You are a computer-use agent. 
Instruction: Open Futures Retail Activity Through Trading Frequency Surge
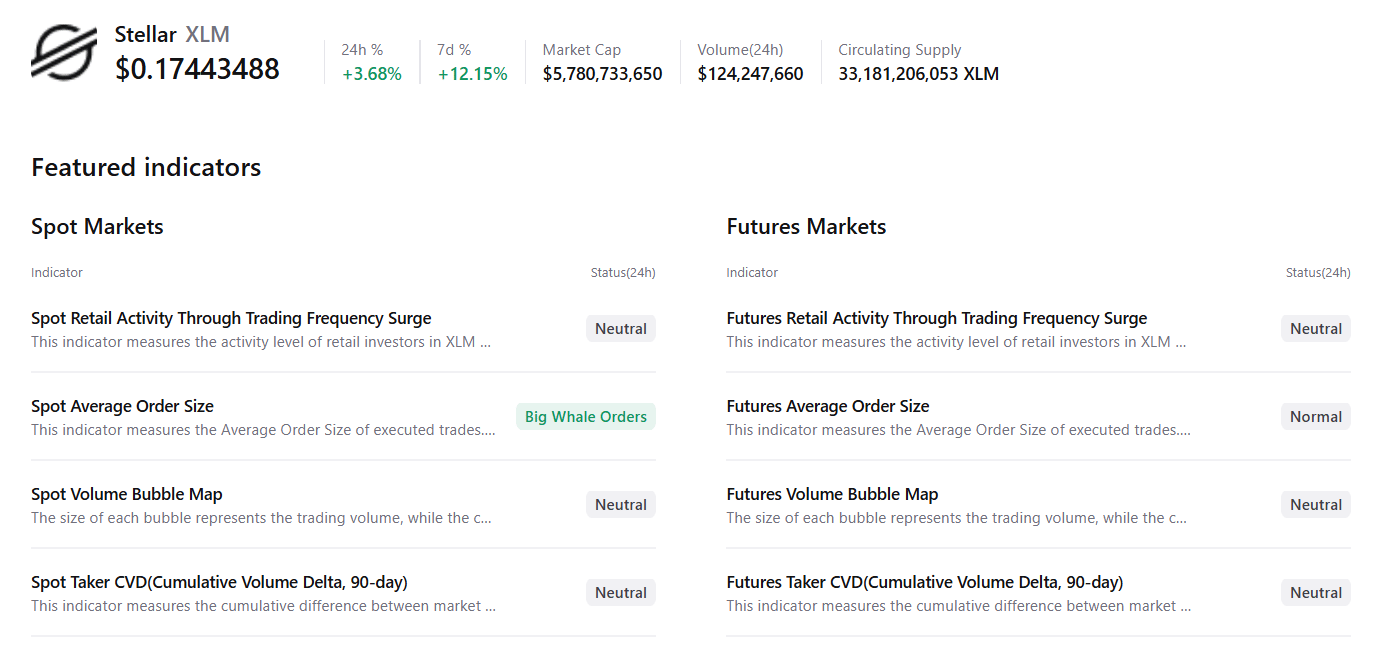tap(936, 319)
